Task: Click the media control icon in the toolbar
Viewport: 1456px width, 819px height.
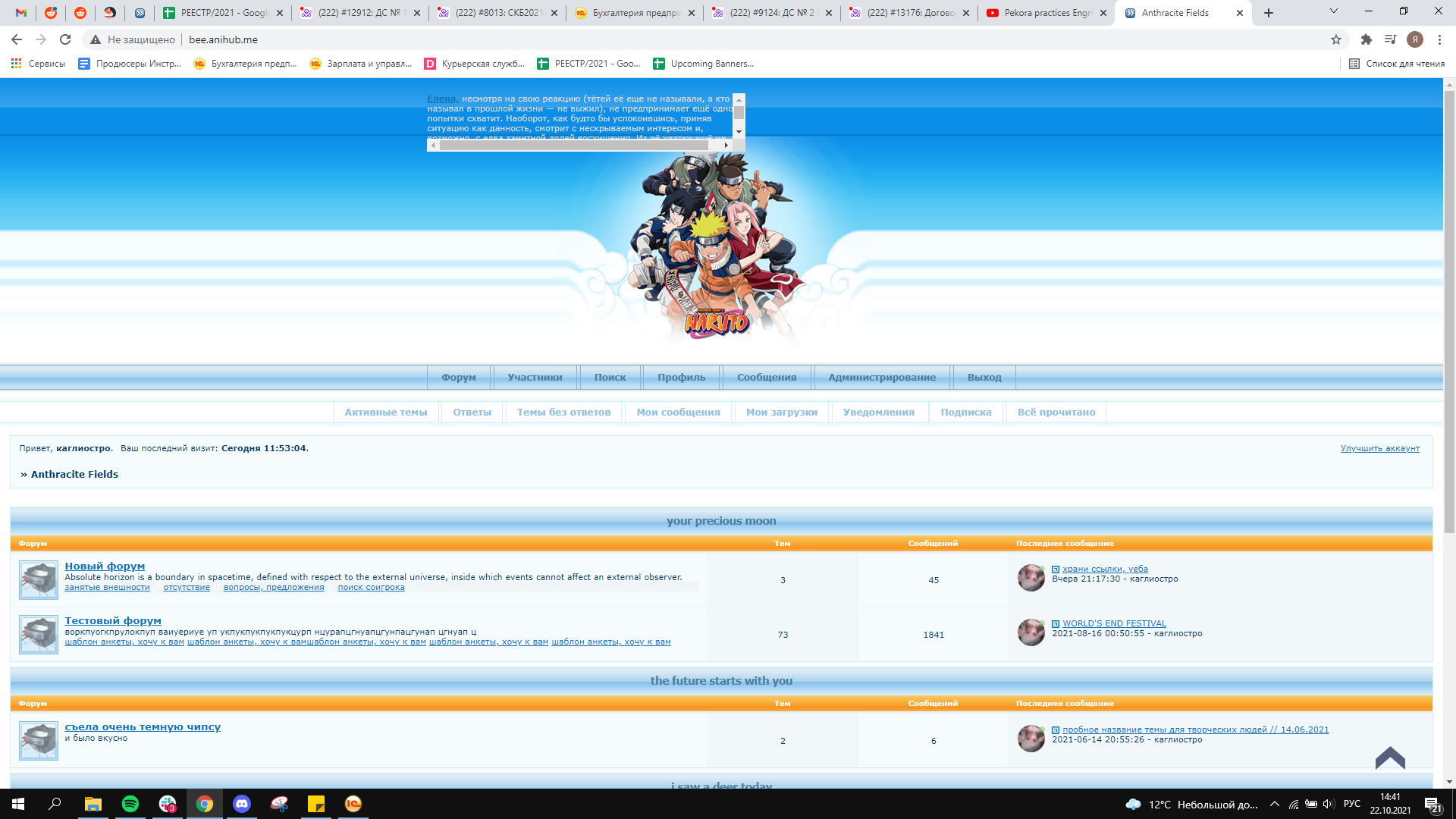Action: 1390,39
